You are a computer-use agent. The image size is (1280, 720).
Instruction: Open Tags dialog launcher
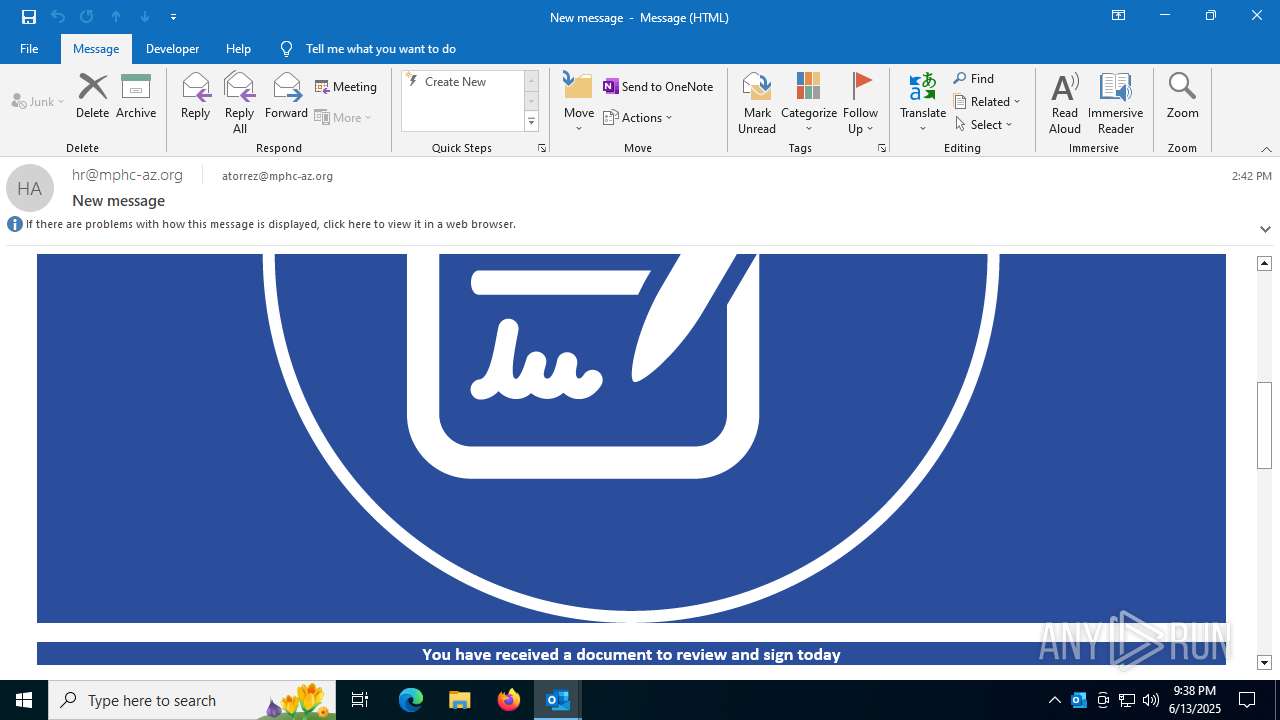882,148
